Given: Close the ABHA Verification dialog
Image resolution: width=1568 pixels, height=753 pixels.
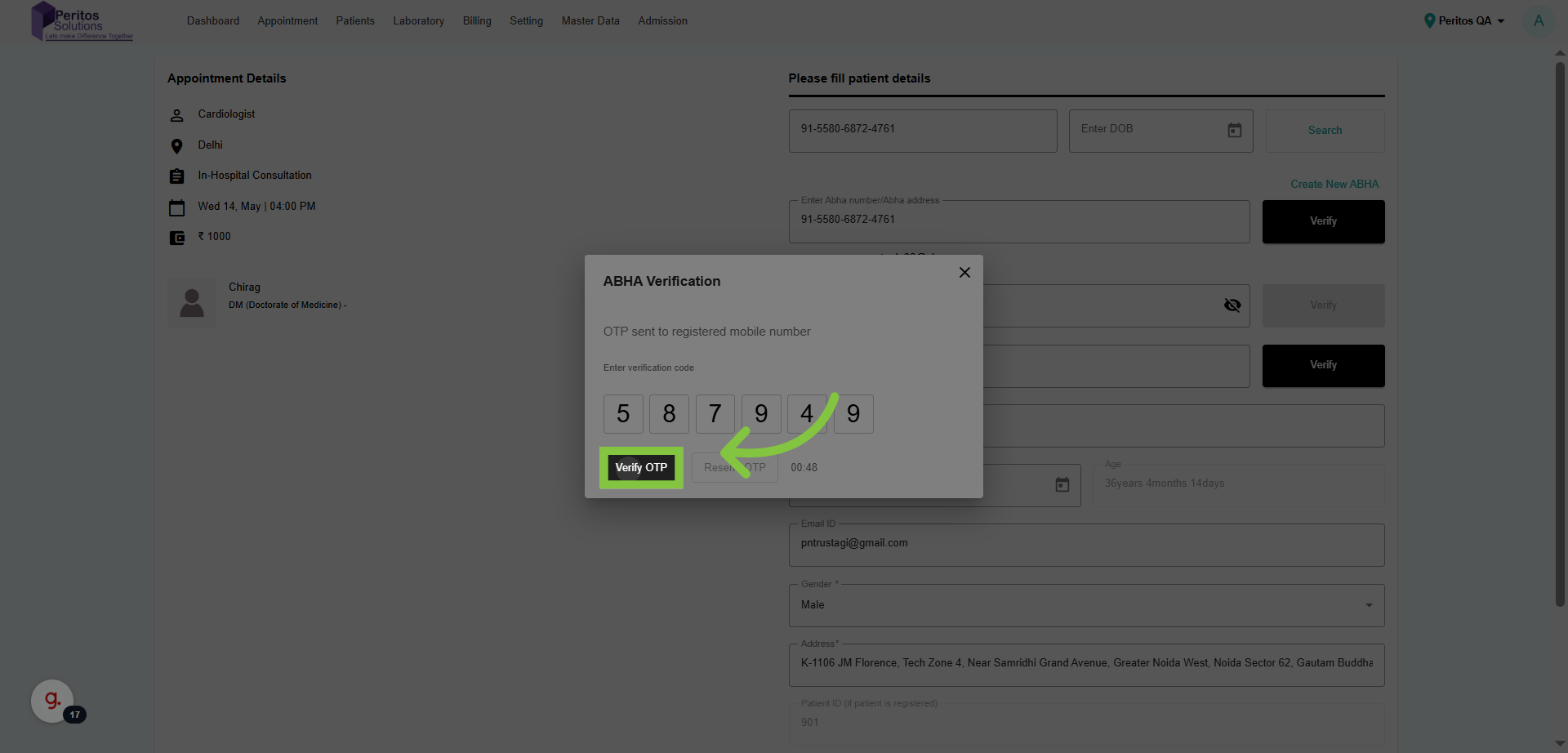Looking at the screenshot, I should pos(964,273).
